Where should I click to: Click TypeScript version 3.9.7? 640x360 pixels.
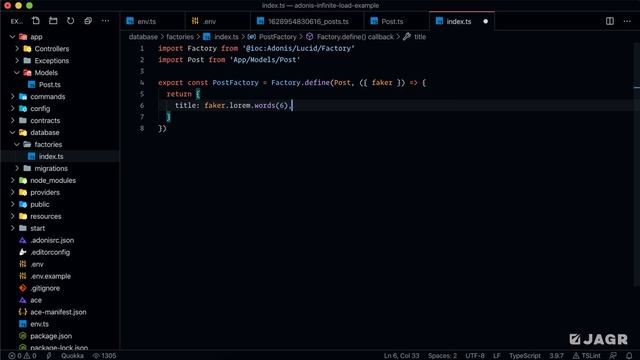(x=556, y=356)
